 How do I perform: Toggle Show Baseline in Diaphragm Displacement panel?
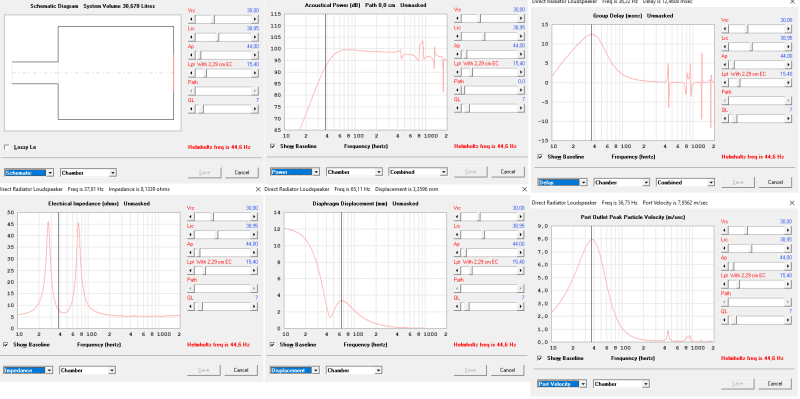[x=272, y=344]
